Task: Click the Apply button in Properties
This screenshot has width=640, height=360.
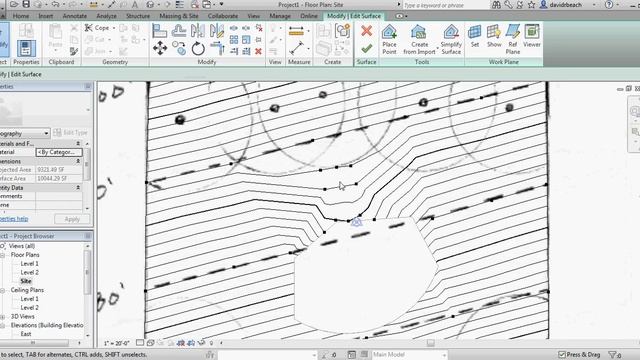Action: [72, 219]
